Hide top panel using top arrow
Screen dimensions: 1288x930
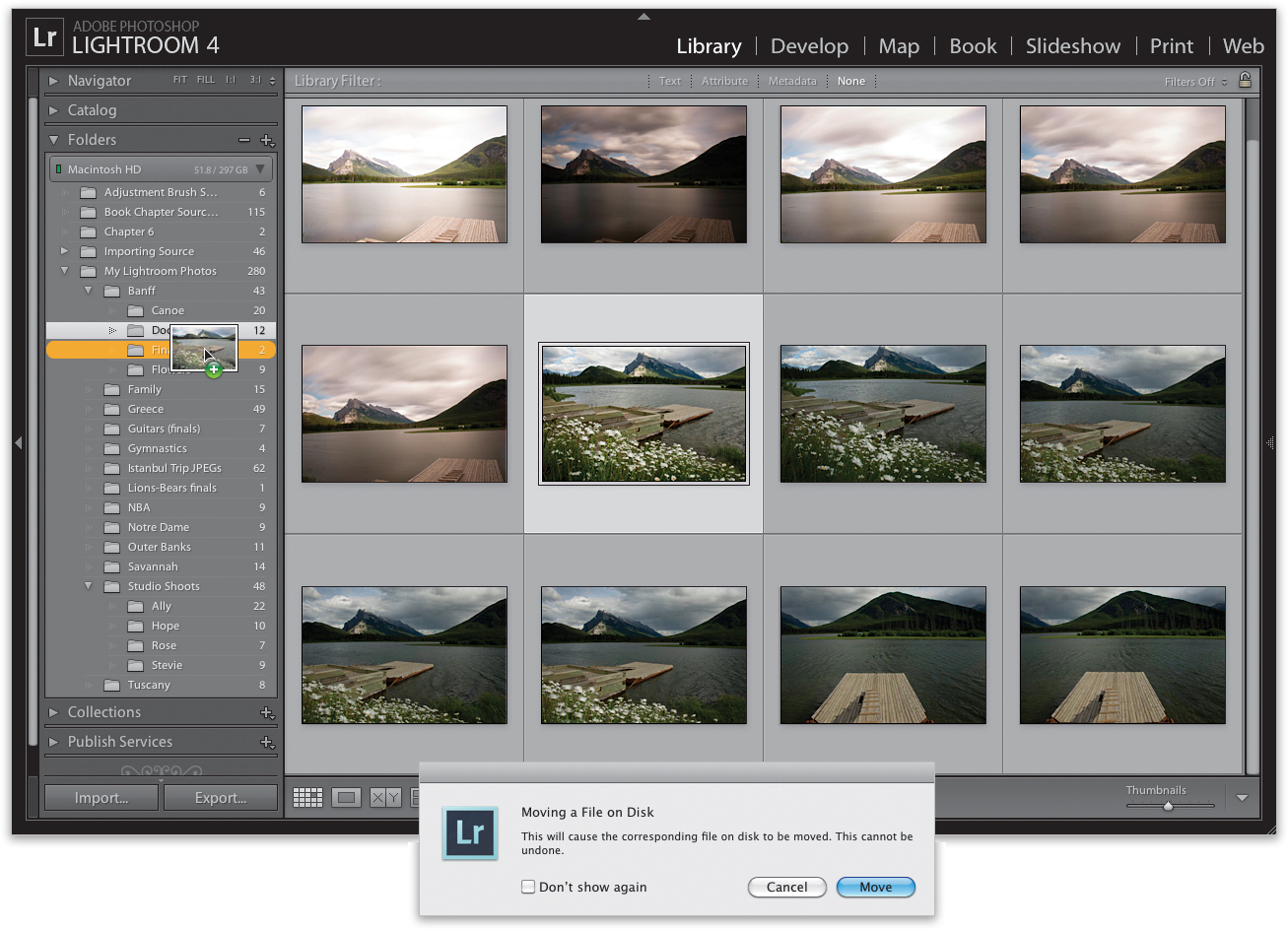644,16
